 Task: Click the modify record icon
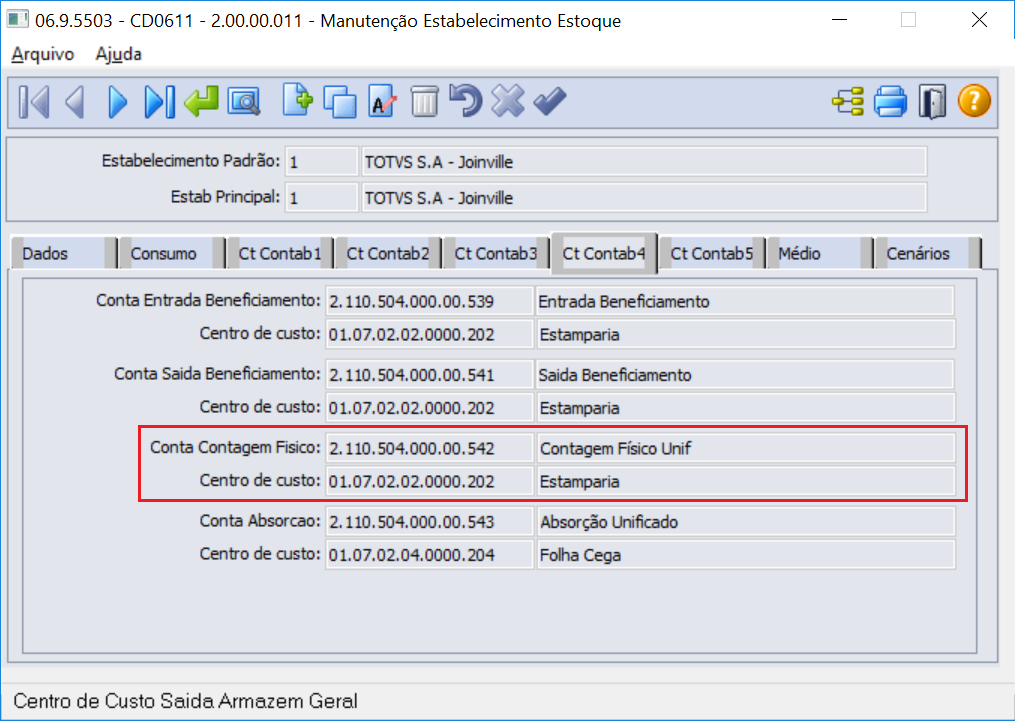pyautogui.click(x=383, y=102)
